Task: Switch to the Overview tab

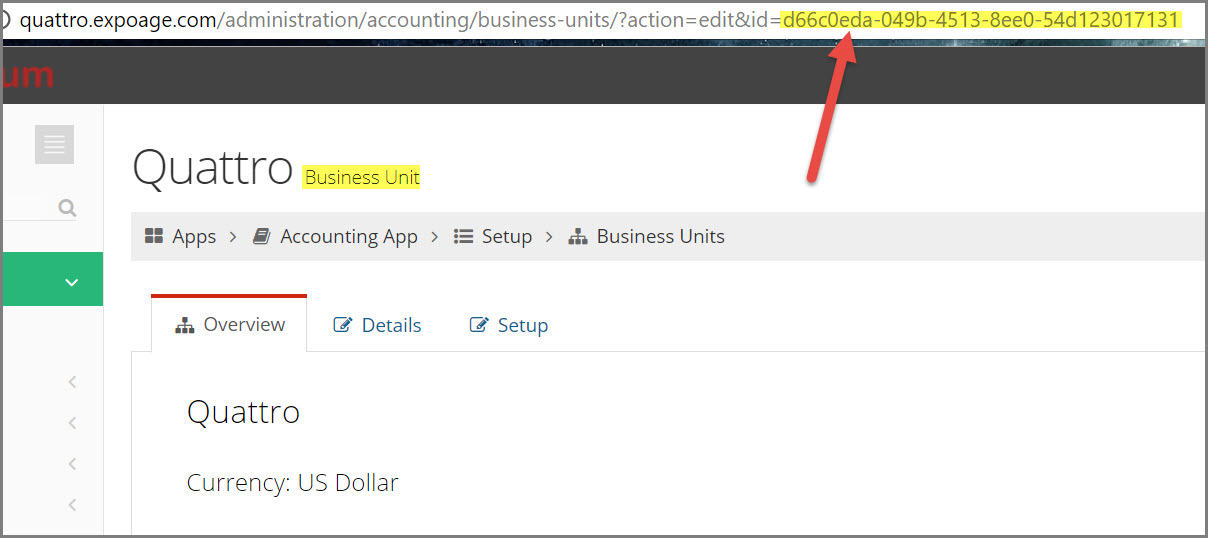Action: point(229,324)
